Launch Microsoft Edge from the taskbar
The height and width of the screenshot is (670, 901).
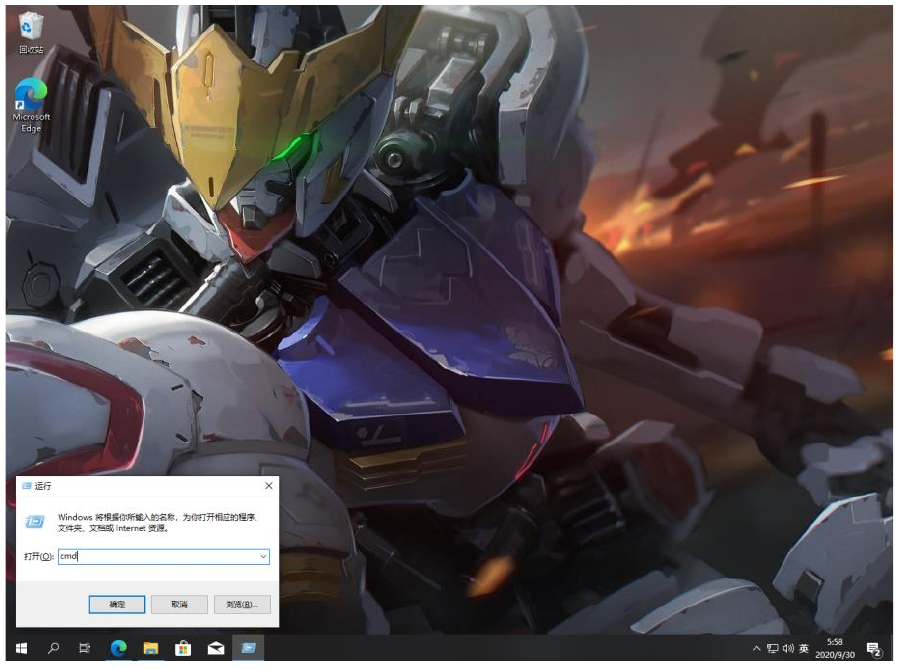pyautogui.click(x=119, y=649)
